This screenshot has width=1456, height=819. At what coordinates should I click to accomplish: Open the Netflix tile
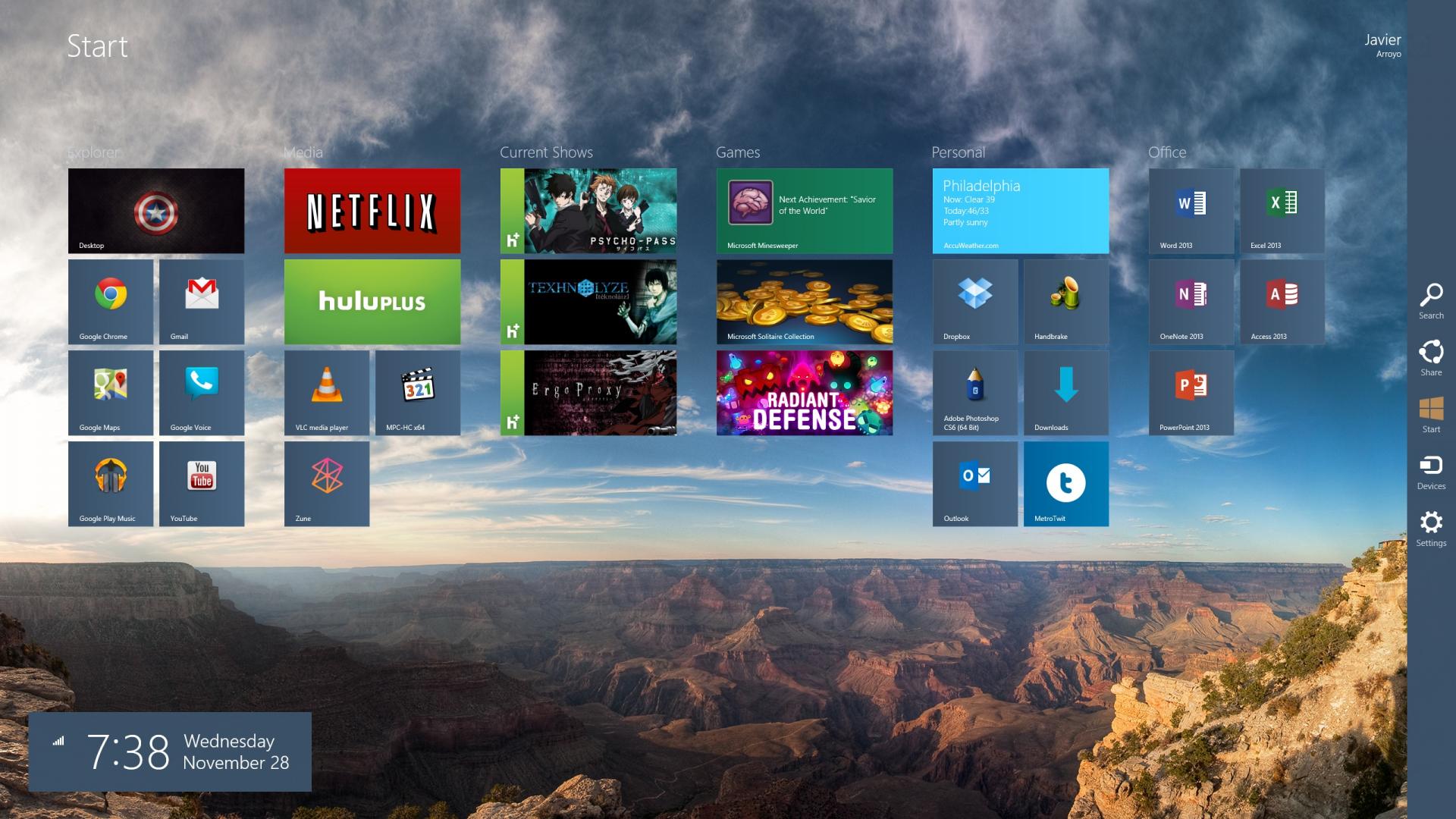(372, 211)
